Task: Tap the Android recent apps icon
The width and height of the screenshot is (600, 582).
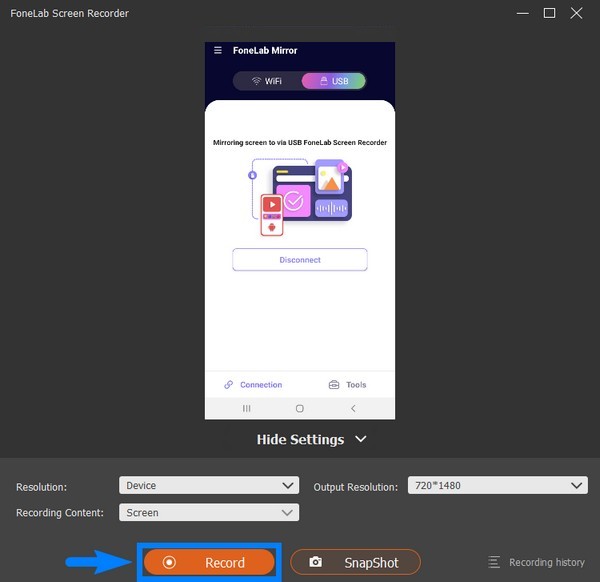Action: pos(246,409)
